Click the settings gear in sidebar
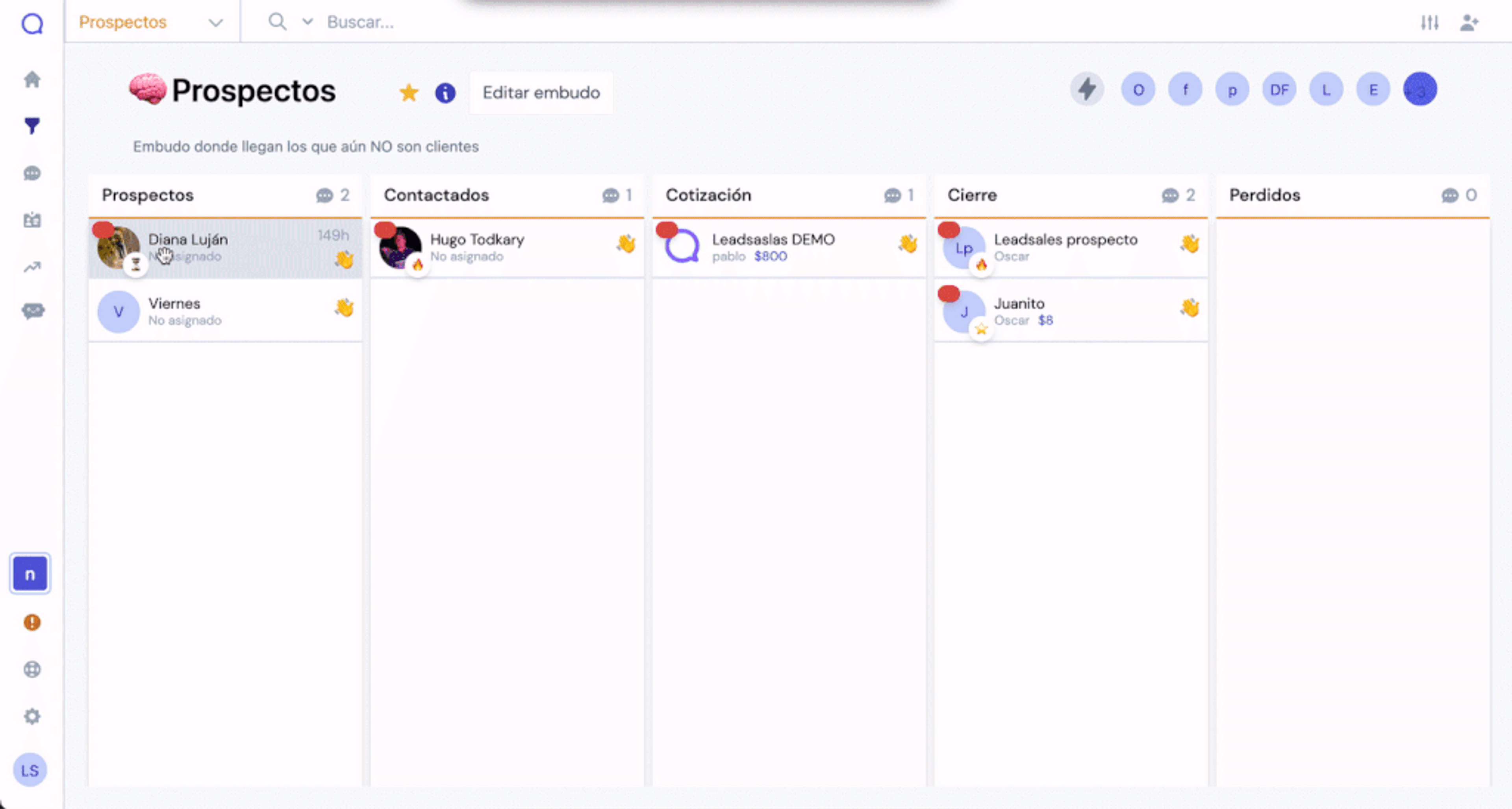 [32, 716]
